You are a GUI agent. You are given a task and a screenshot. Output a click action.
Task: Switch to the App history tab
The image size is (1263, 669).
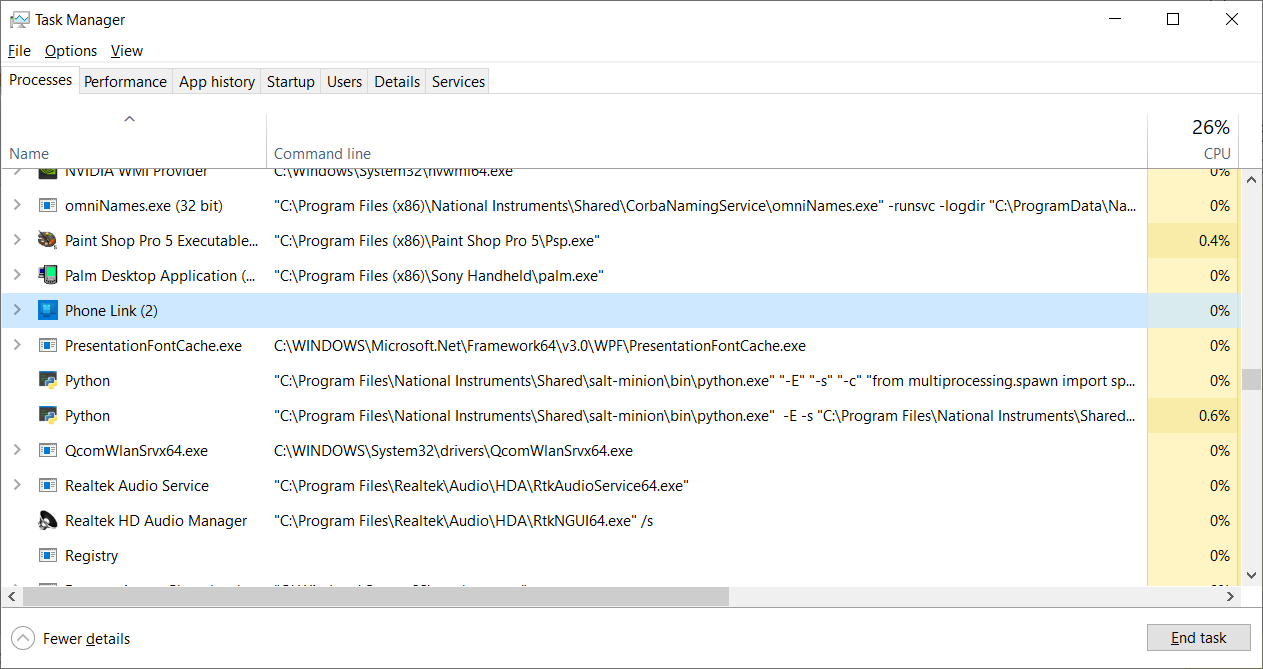pos(217,82)
